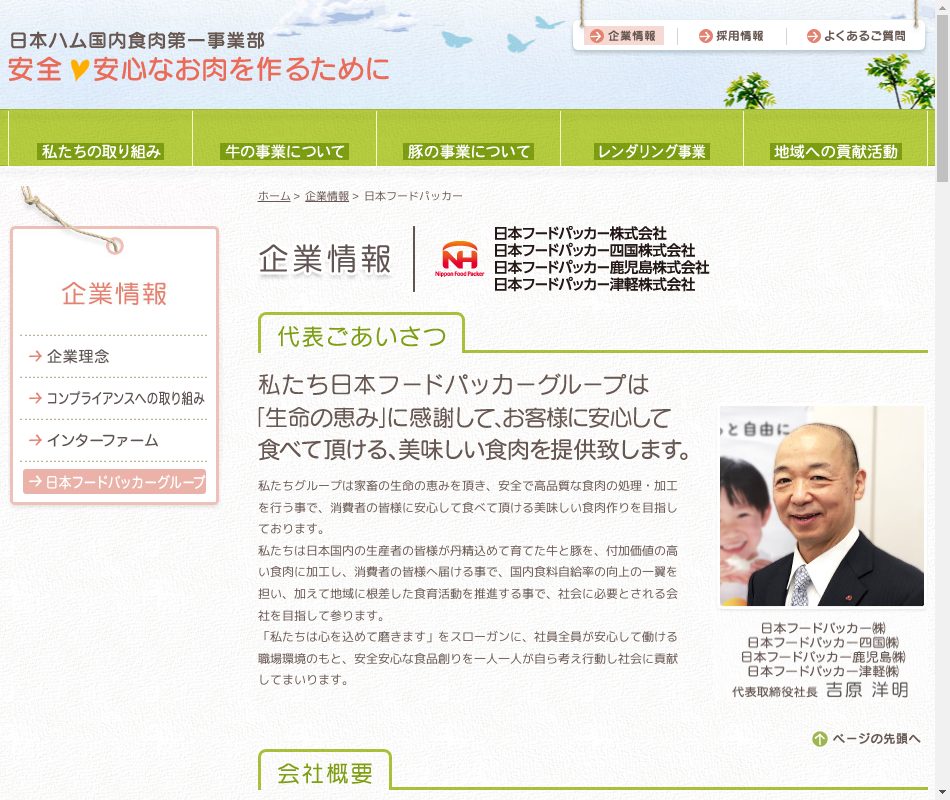Image resolution: width=950 pixels, height=800 pixels.
Task: Click arrow icon next to 企業理念
Action: (35, 356)
